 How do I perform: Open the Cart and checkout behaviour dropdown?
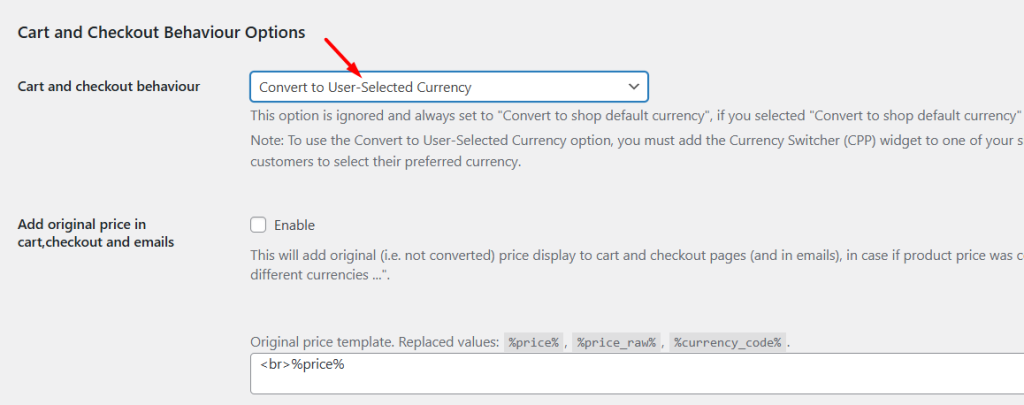pos(448,87)
